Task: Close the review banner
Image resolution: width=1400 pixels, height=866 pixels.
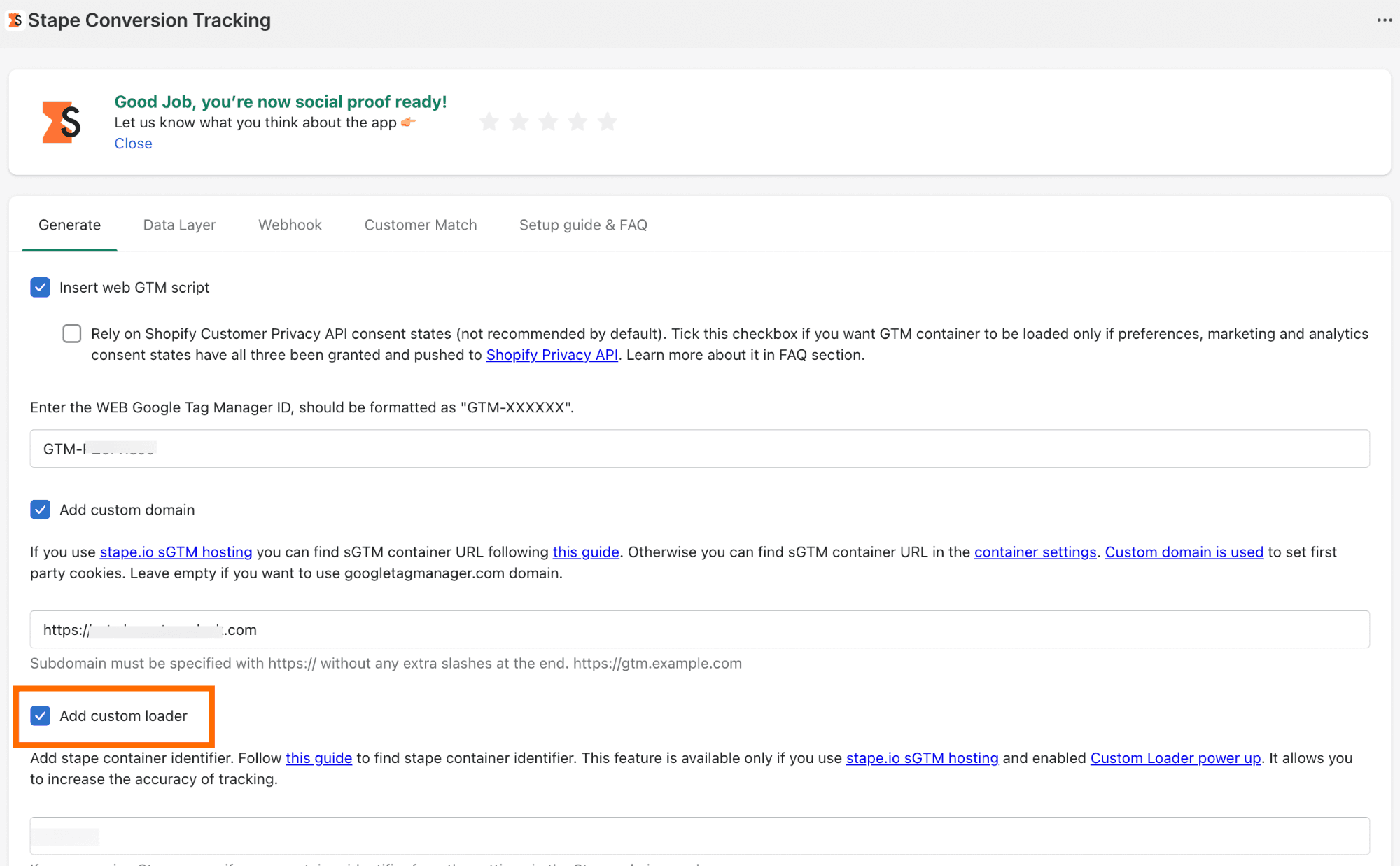Action: 133,144
